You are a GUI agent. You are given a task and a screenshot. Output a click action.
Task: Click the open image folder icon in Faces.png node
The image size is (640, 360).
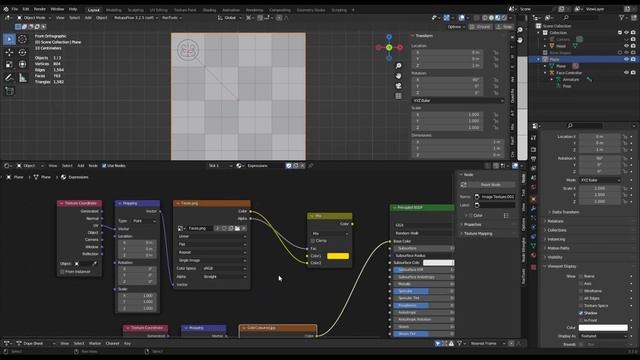point(237,228)
